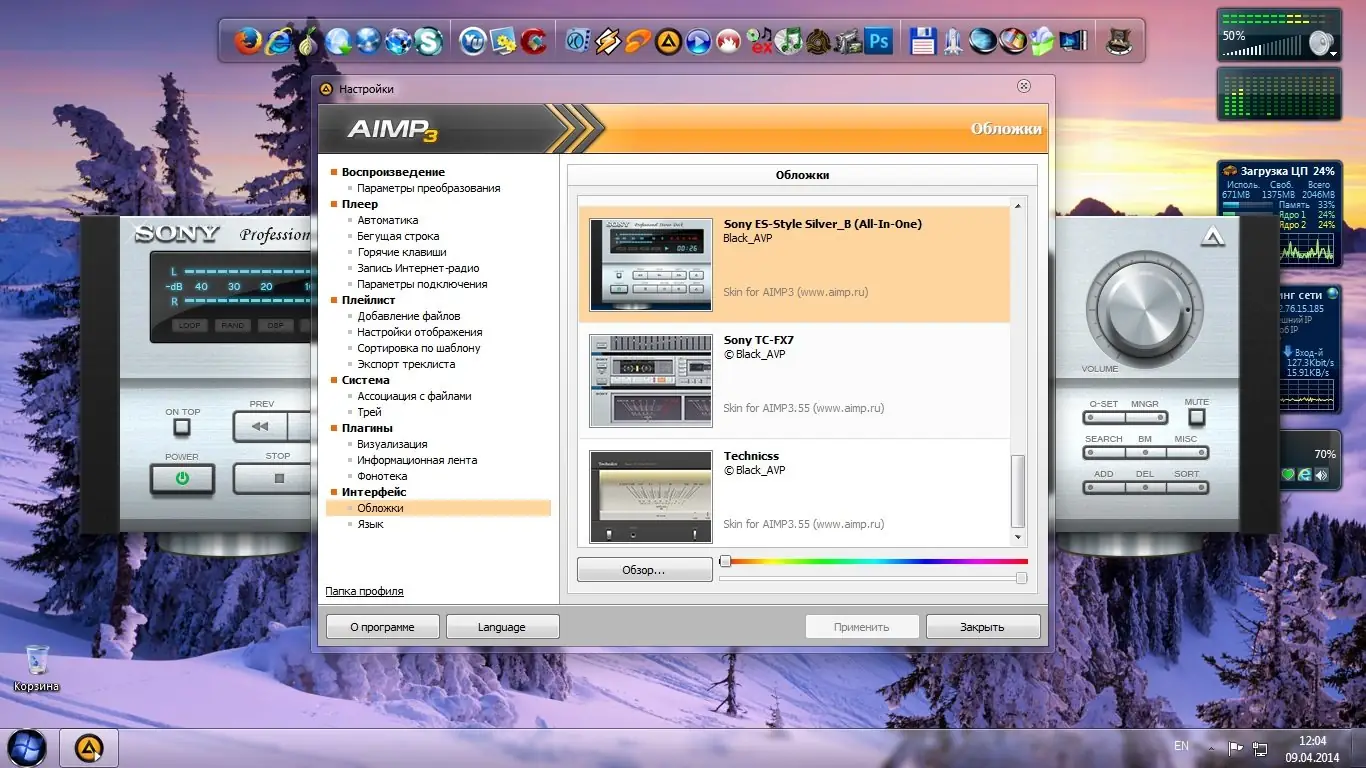Image resolution: width=1366 pixels, height=768 pixels.
Task: Open Firefox from the top dock
Action: point(248,41)
